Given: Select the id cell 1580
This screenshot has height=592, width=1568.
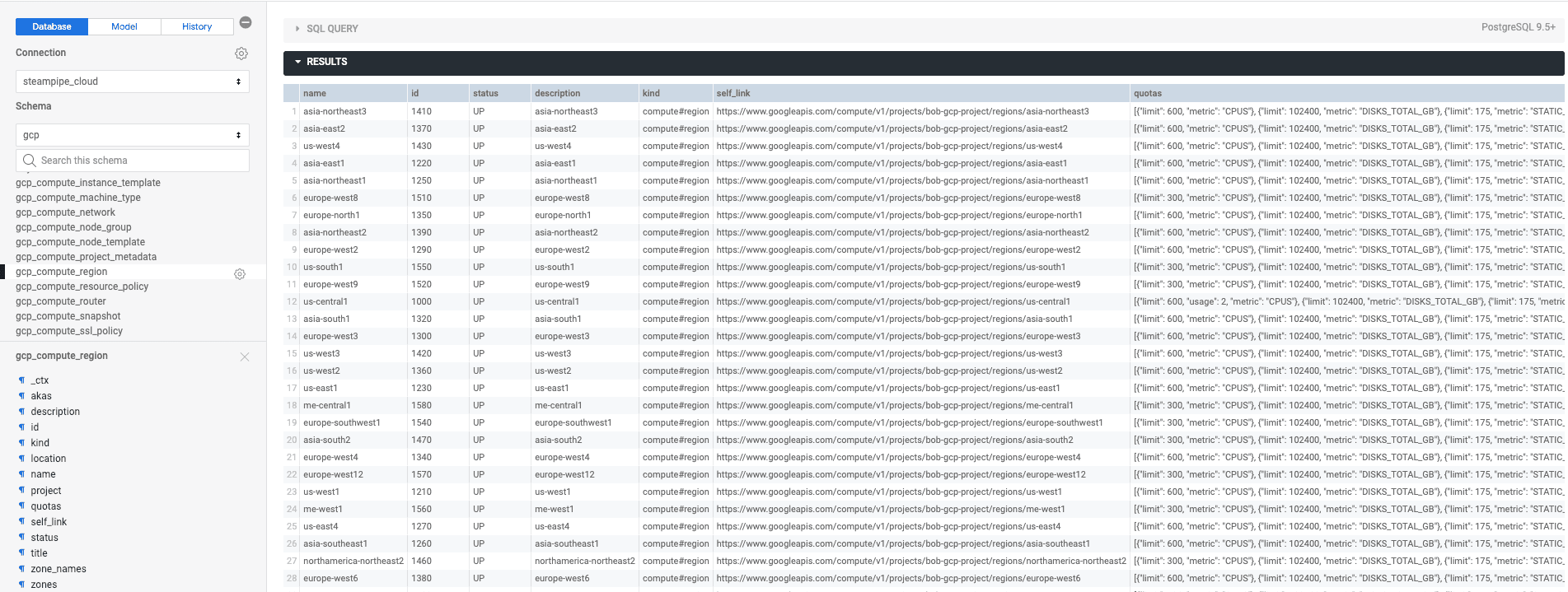Looking at the screenshot, I should click(438, 405).
